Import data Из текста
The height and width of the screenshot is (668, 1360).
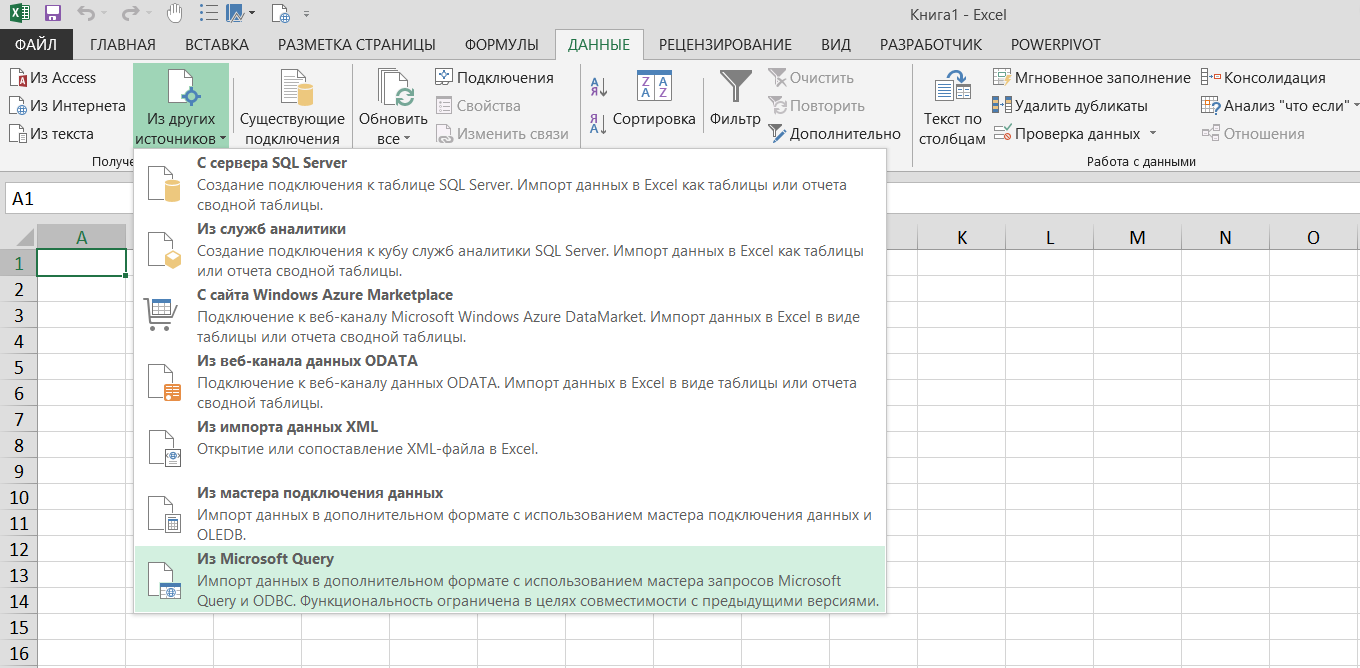coord(51,134)
